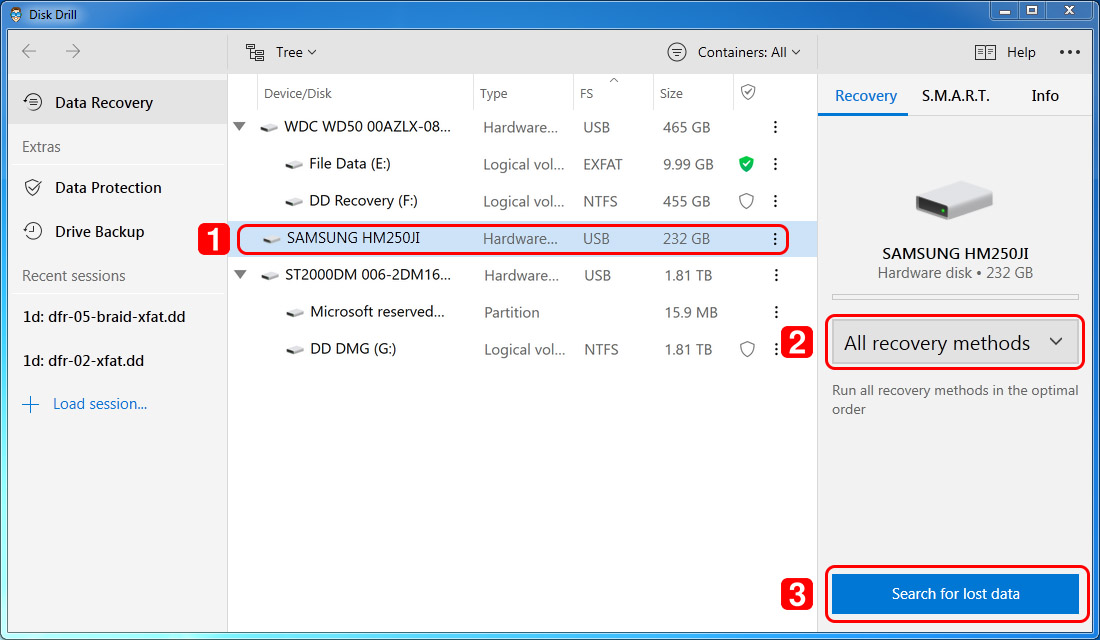Click Search for lost data button

(955, 594)
